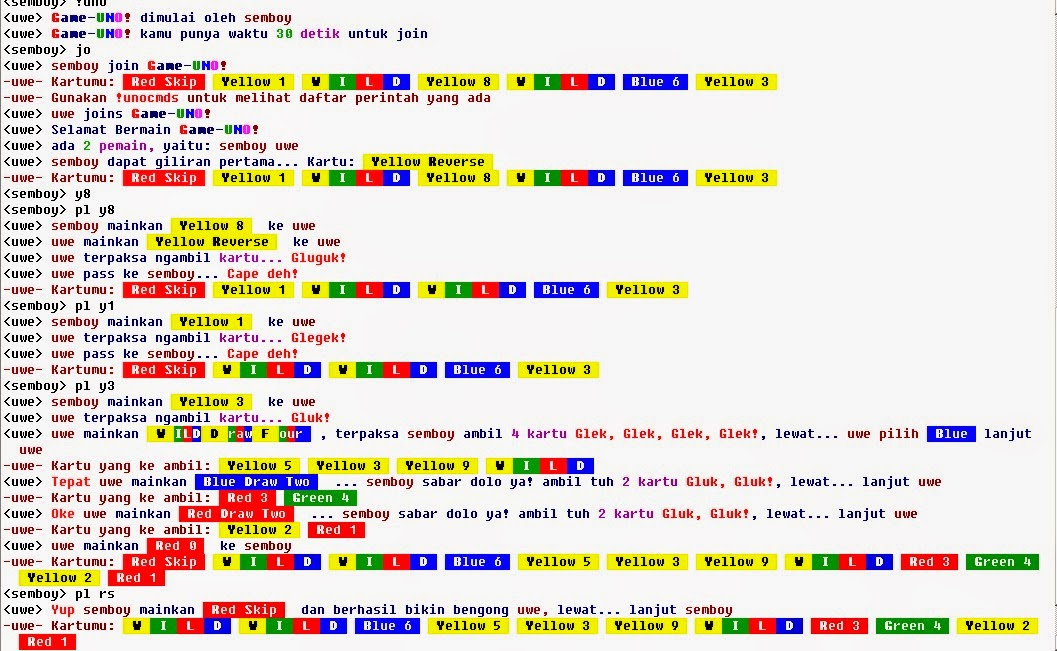Click the '<semboy> pl y8' command line
This screenshot has height=651, width=1057.
tap(59, 210)
